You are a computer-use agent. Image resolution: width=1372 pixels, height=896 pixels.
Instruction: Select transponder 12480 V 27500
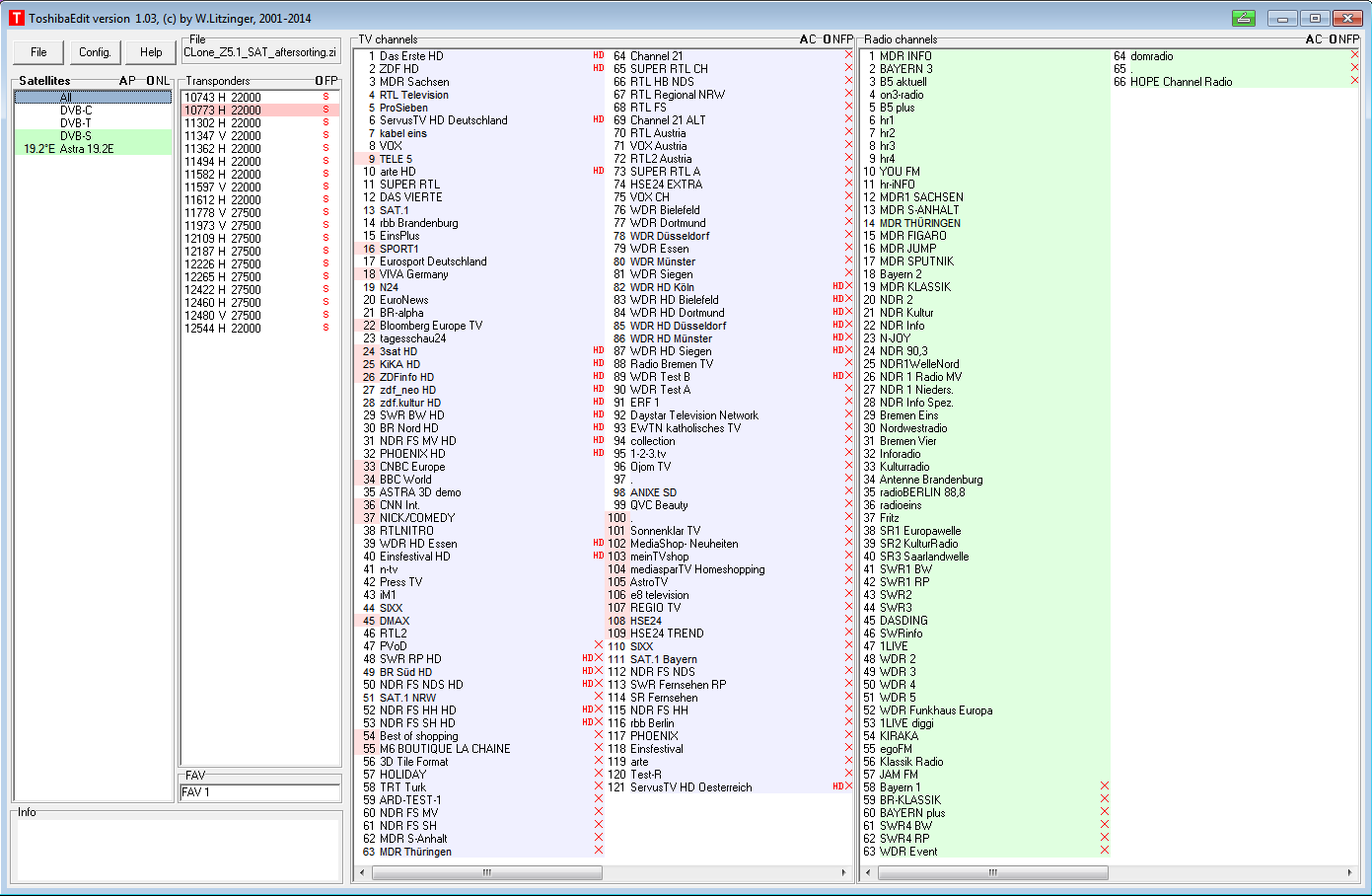point(260,316)
